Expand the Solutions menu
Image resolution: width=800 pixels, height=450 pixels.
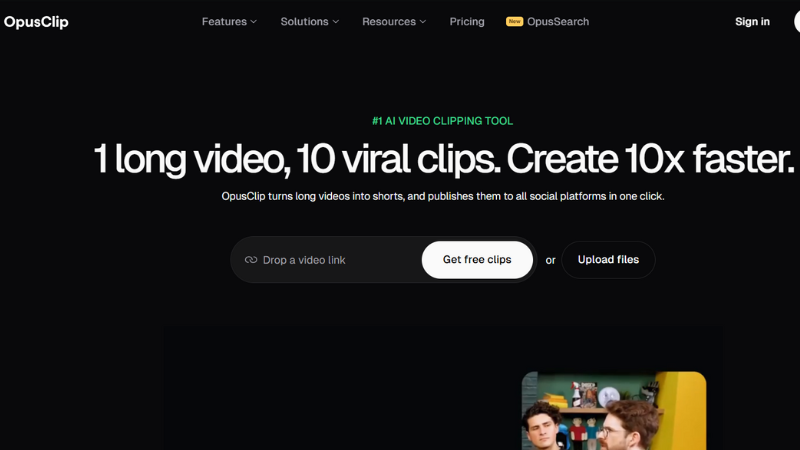tap(309, 21)
